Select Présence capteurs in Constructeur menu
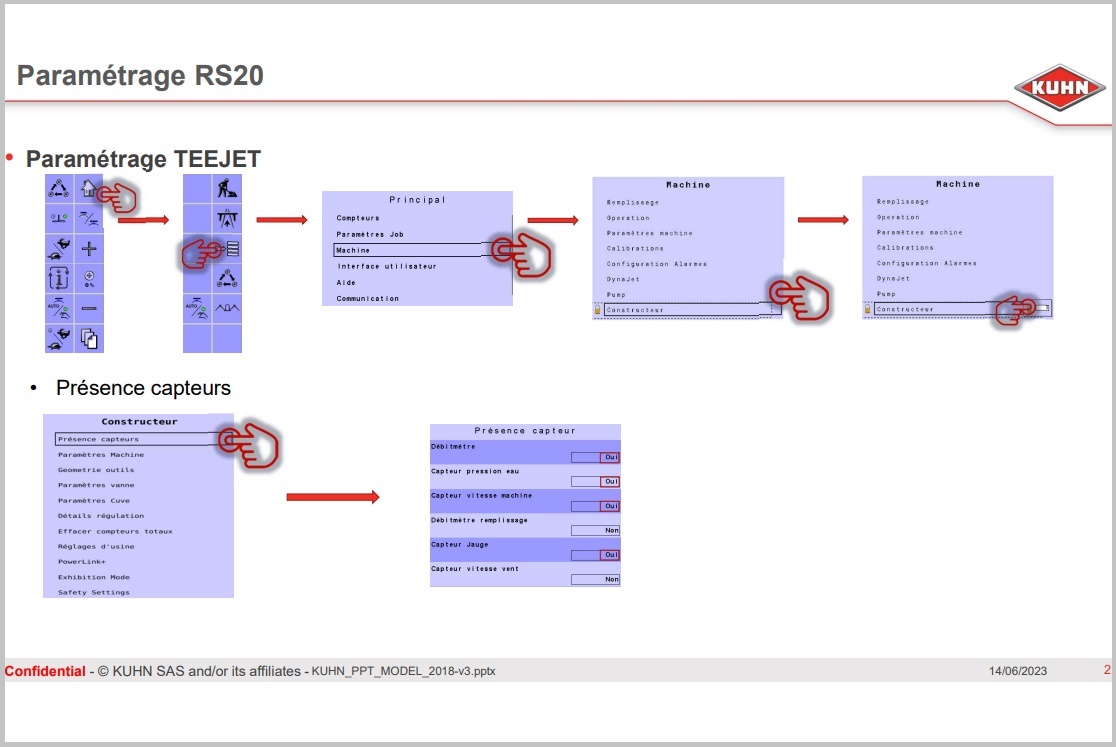 point(98,439)
